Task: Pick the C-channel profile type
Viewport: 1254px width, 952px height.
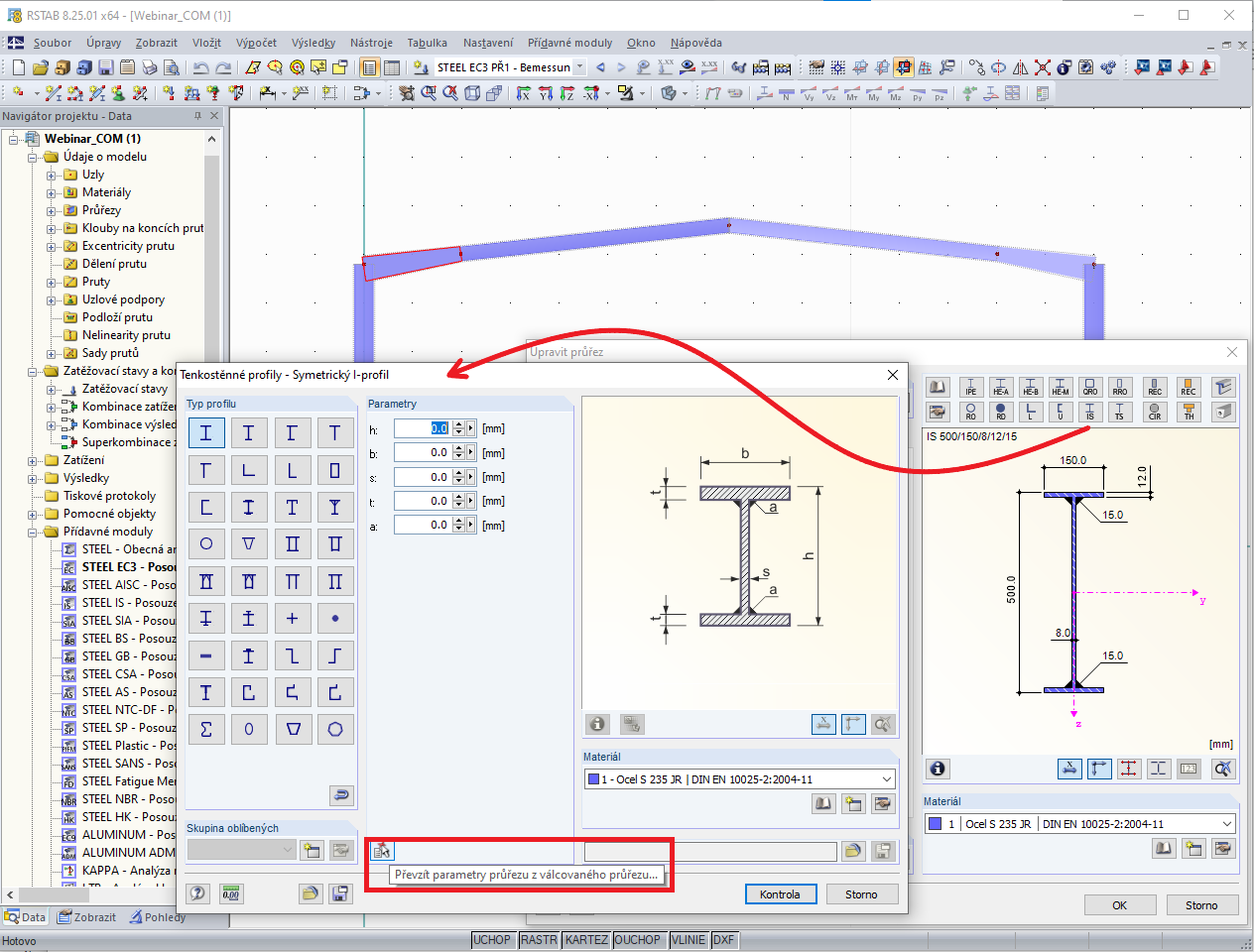Action: coord(205,507)
